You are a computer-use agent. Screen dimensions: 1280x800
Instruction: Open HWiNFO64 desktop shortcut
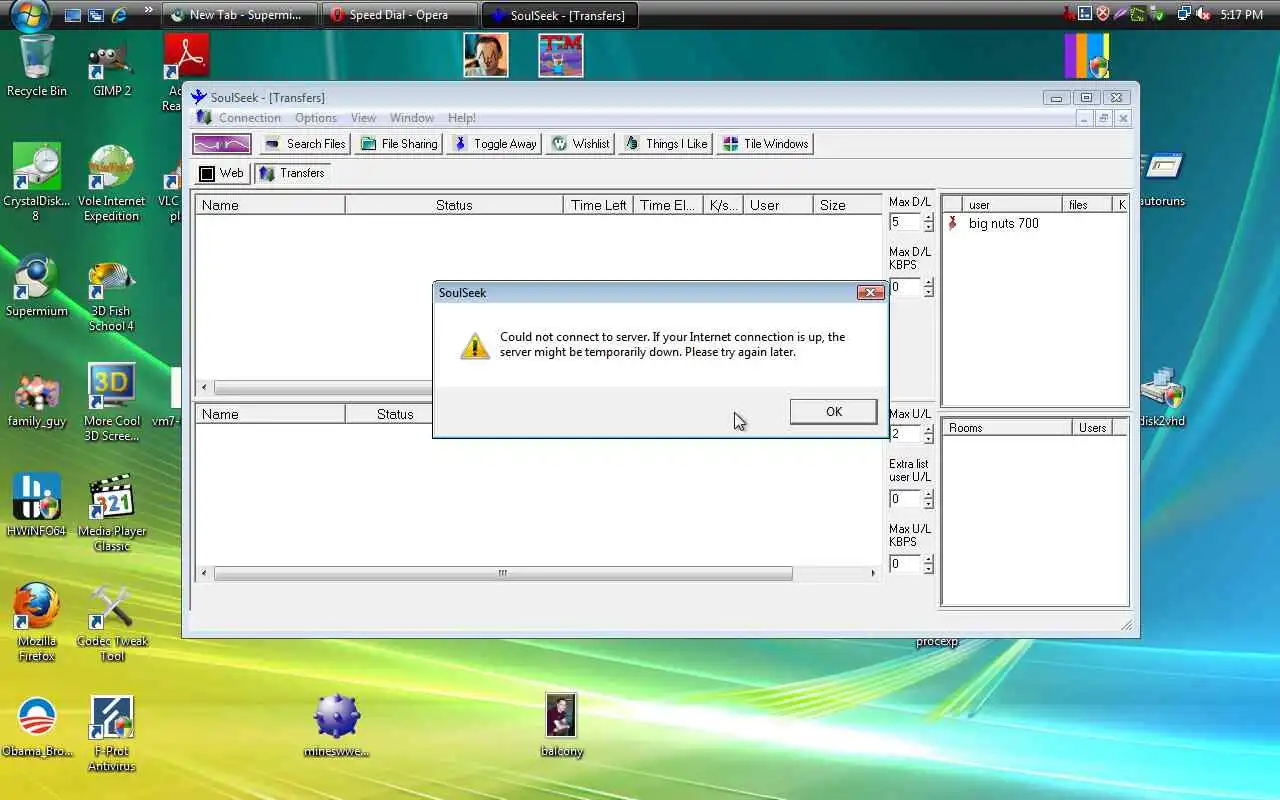point(37,506)
